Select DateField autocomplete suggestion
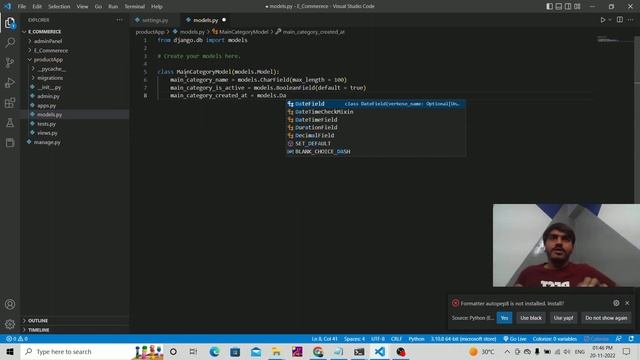The width and height of the screenshot is (640, 360). pyautogui.click(x=376, y=104)
